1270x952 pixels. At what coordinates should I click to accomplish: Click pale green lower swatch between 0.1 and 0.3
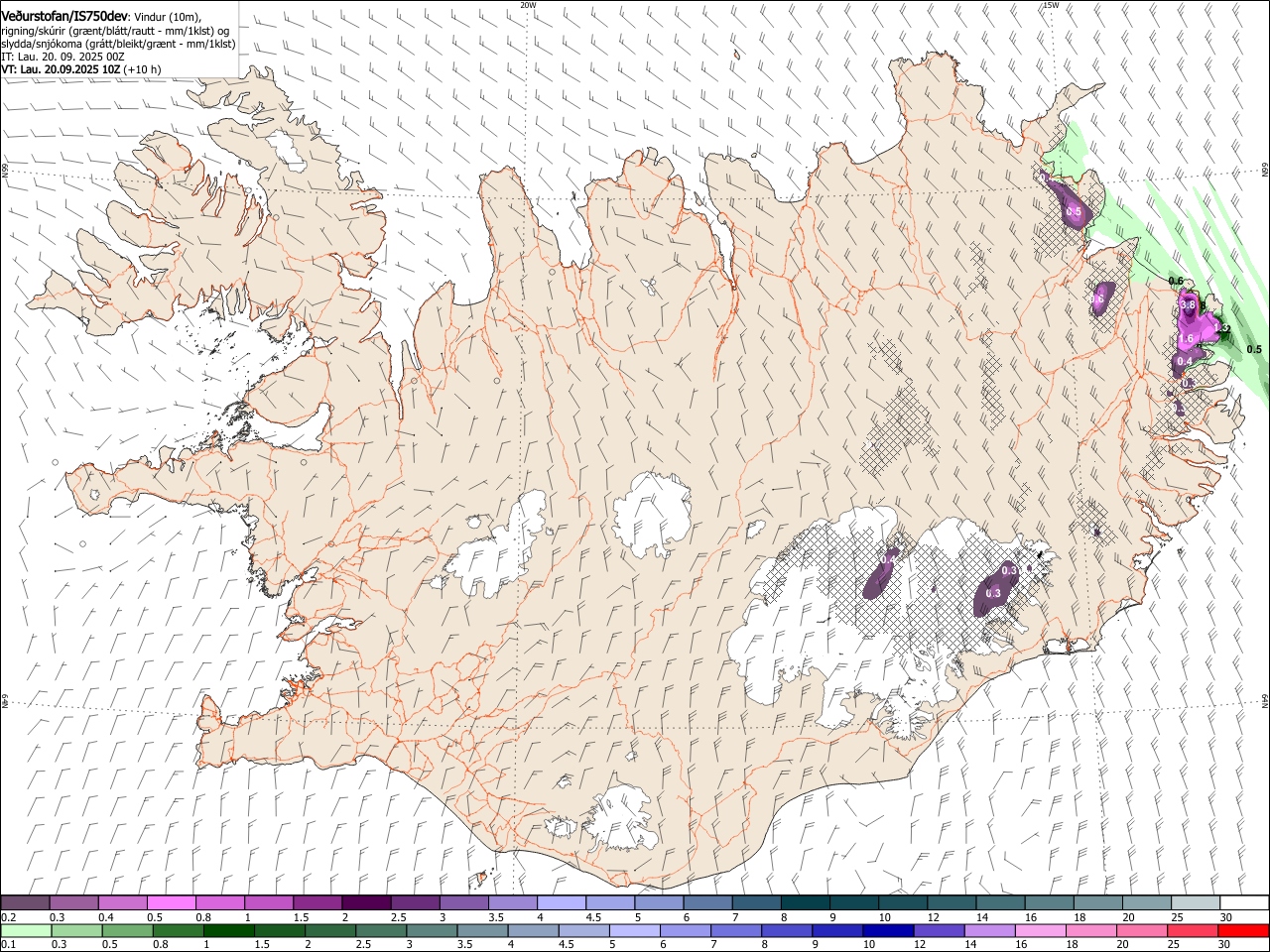click(x=26, y=931)
